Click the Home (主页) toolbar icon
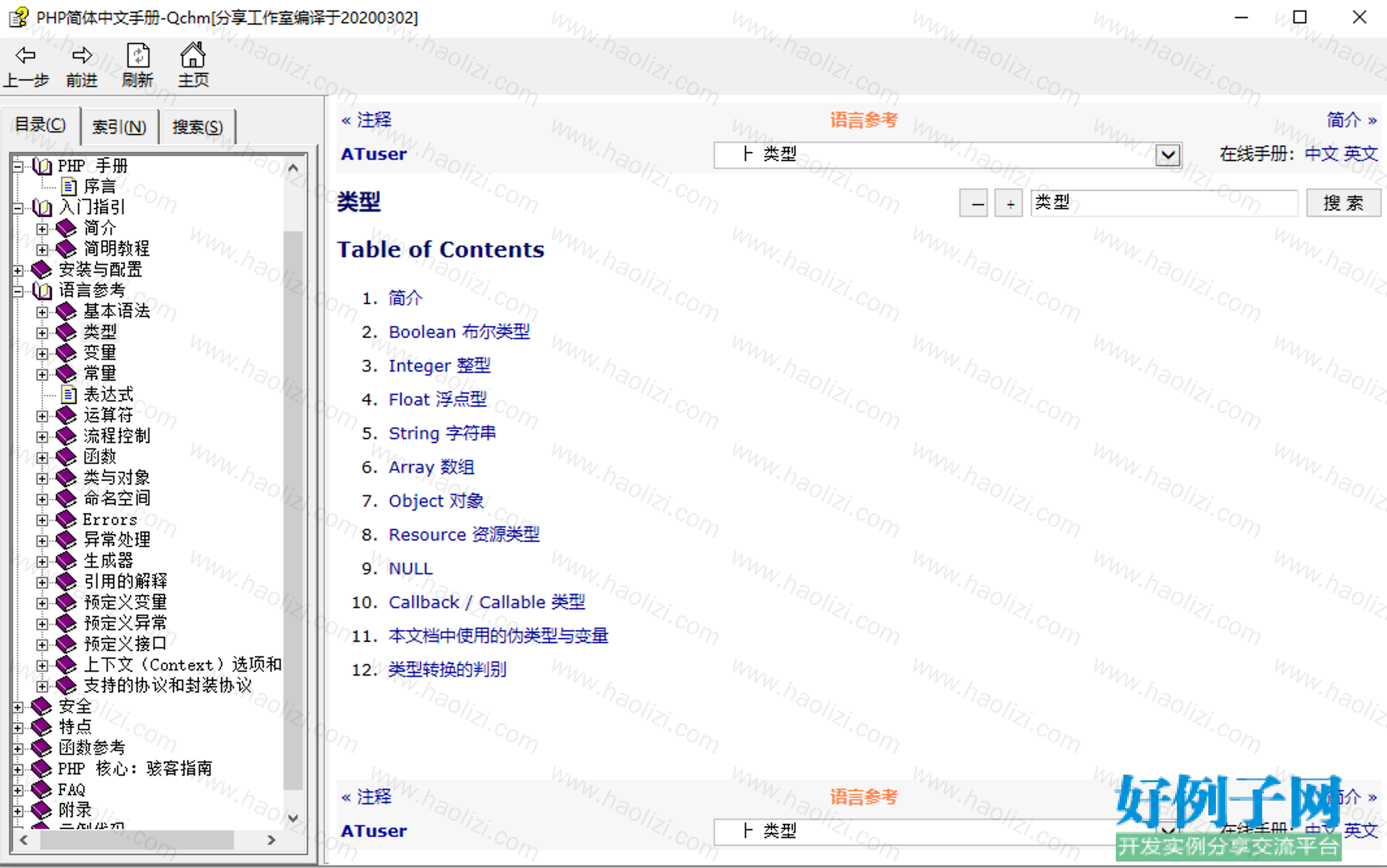The image size is (1387, 868). (193, 56)
